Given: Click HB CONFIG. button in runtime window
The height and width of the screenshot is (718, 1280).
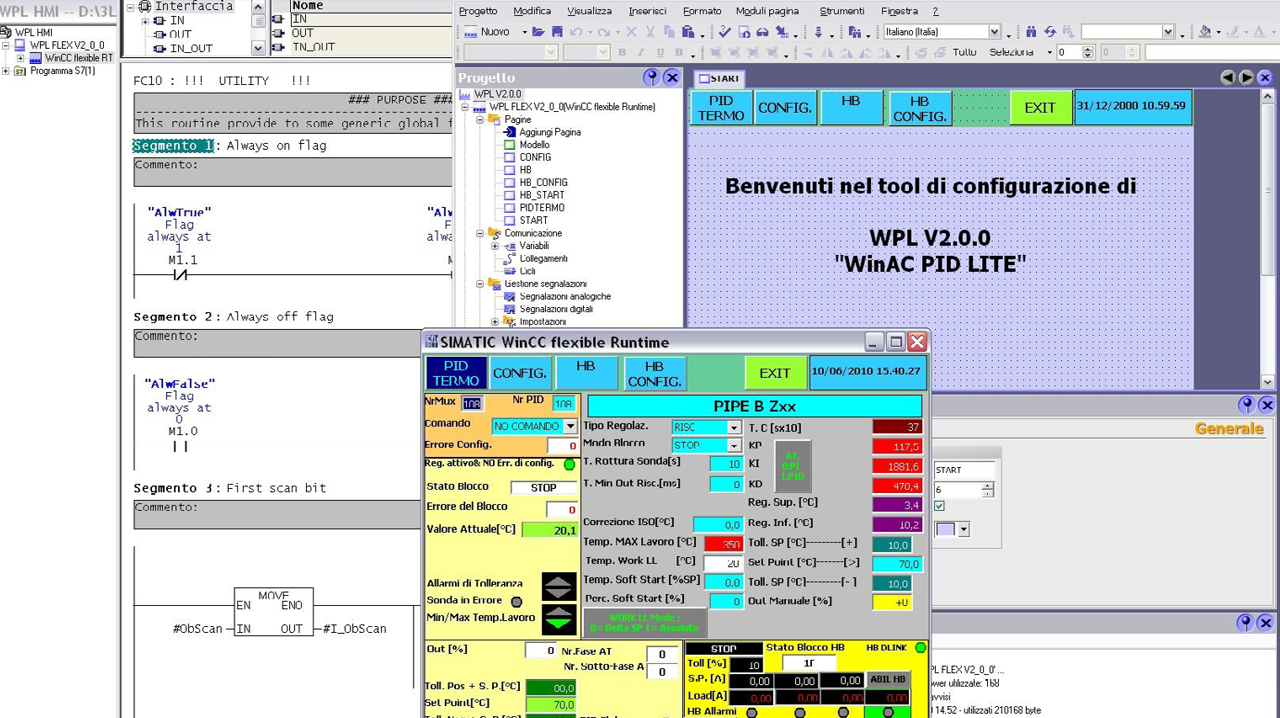Looking at the screenshot, I should pos(655,373).
